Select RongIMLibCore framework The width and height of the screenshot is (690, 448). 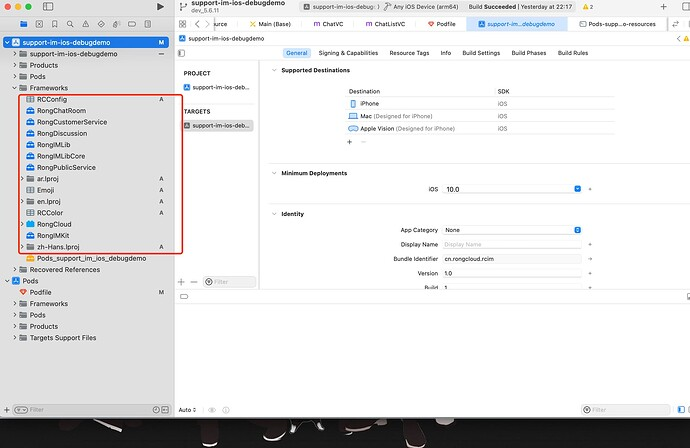[61, 156]
